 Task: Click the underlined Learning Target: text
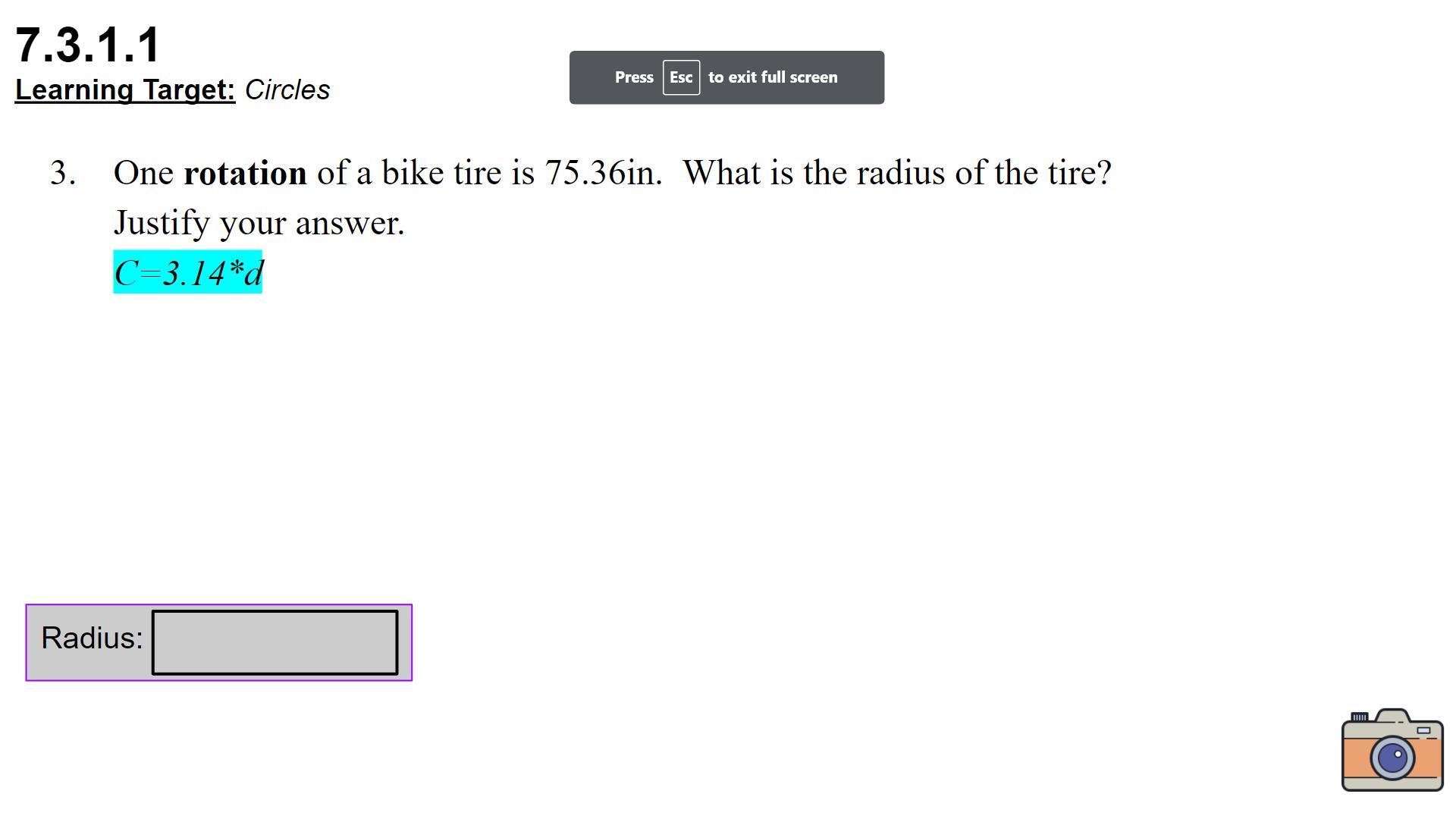pyautogui.click(x=125, y=90)
